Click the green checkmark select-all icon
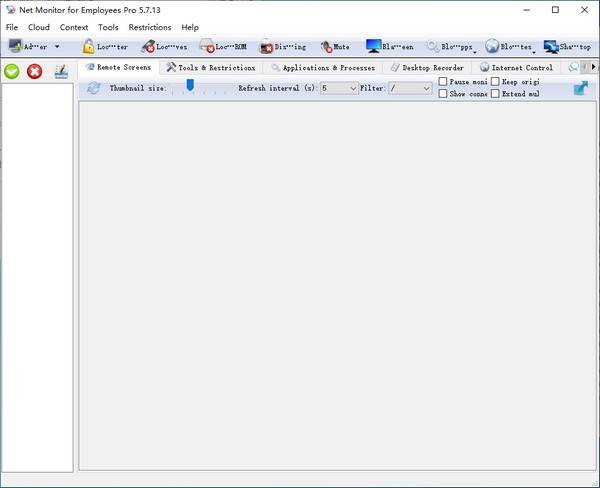The width and height of the screenshot is (600, 488). (12, 71)
